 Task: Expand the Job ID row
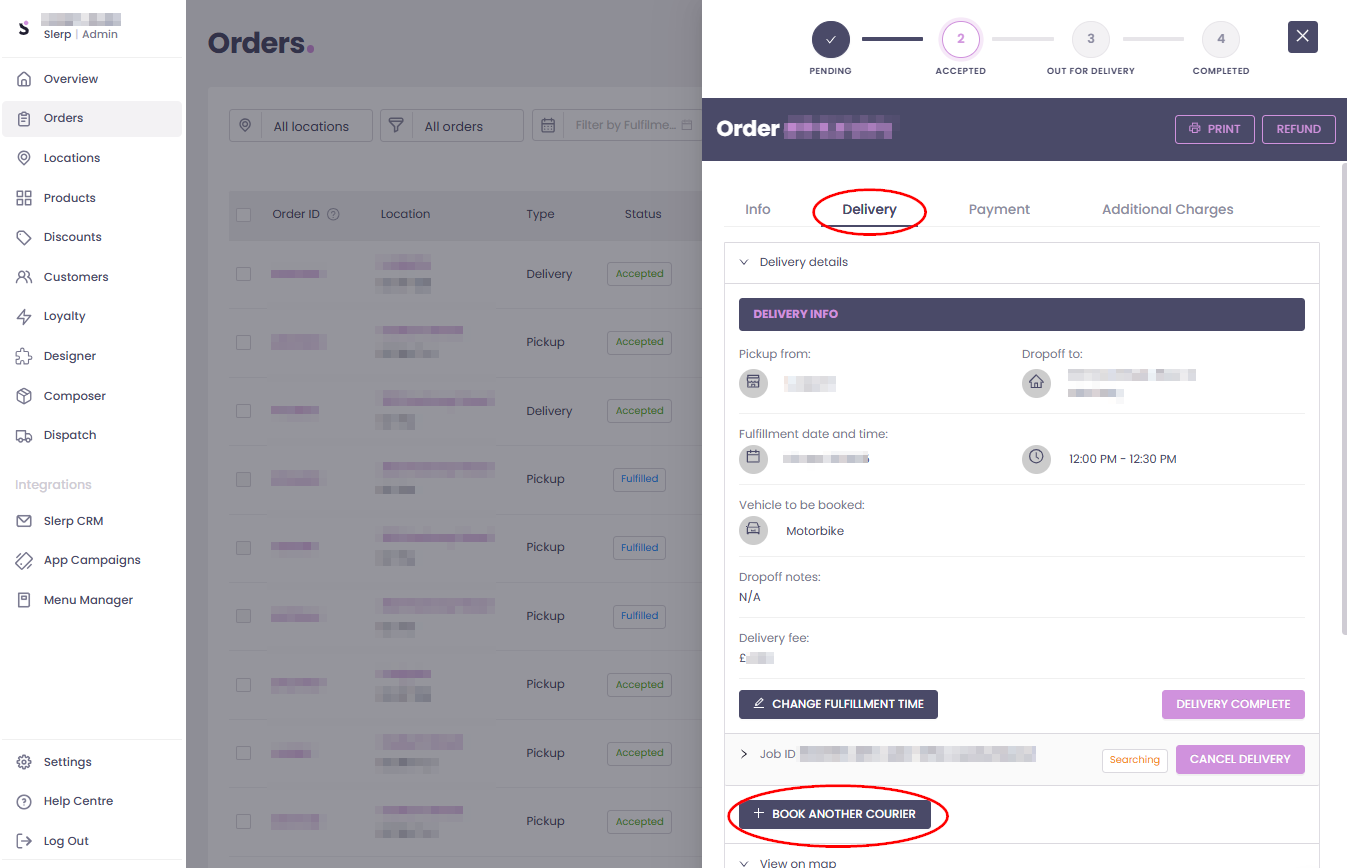[744, 754]
